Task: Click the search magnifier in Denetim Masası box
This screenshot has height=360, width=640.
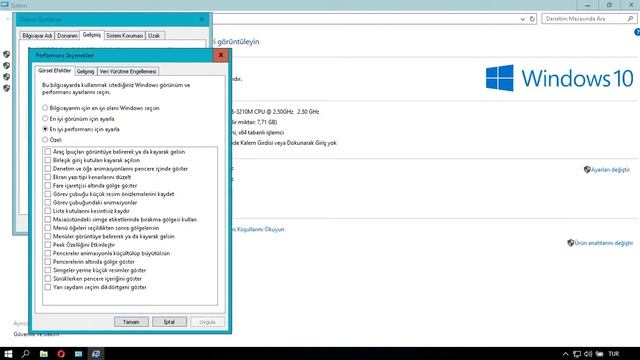Action: click(630, 19)
